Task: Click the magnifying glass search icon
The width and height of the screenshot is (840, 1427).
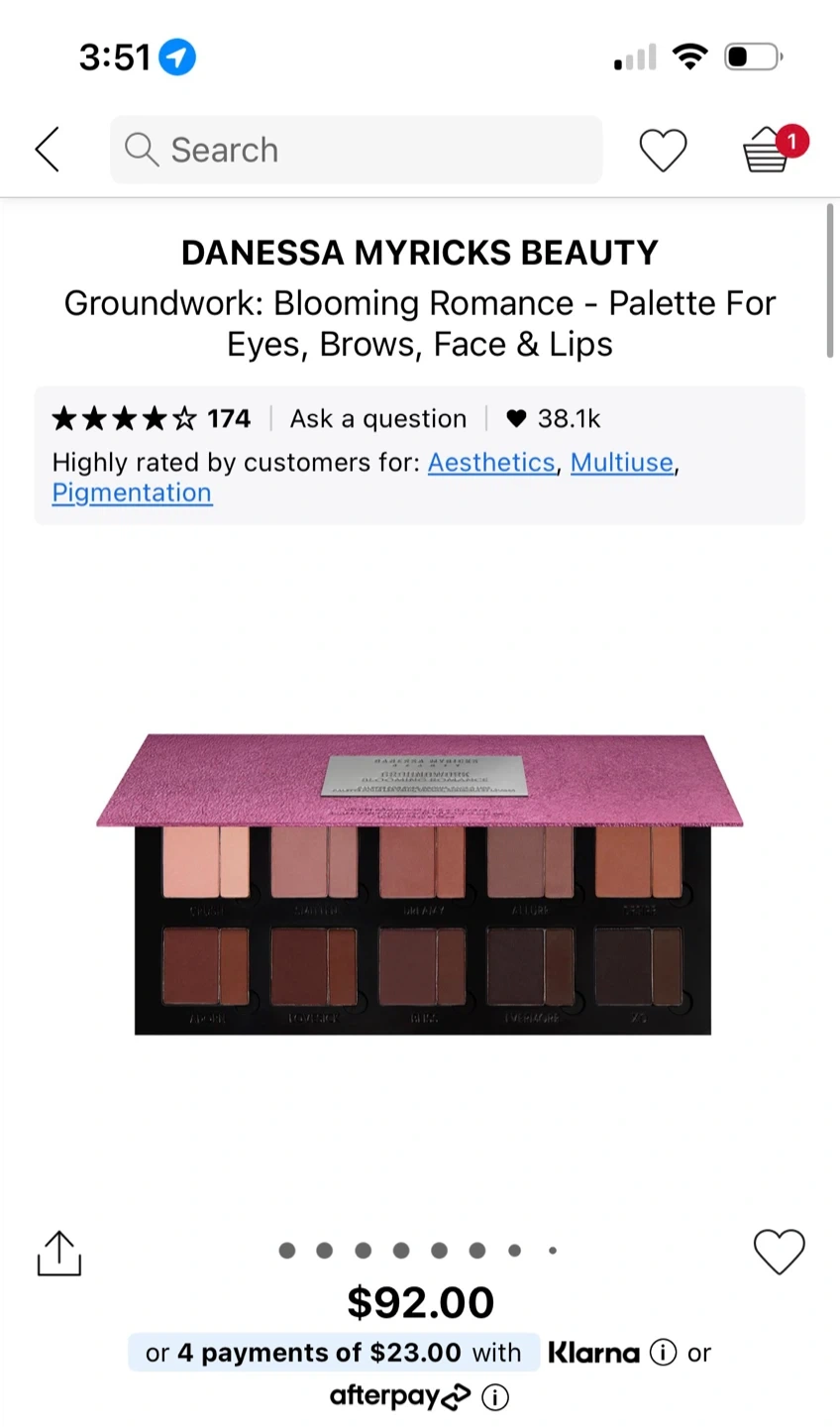Action: click(142, 150)
